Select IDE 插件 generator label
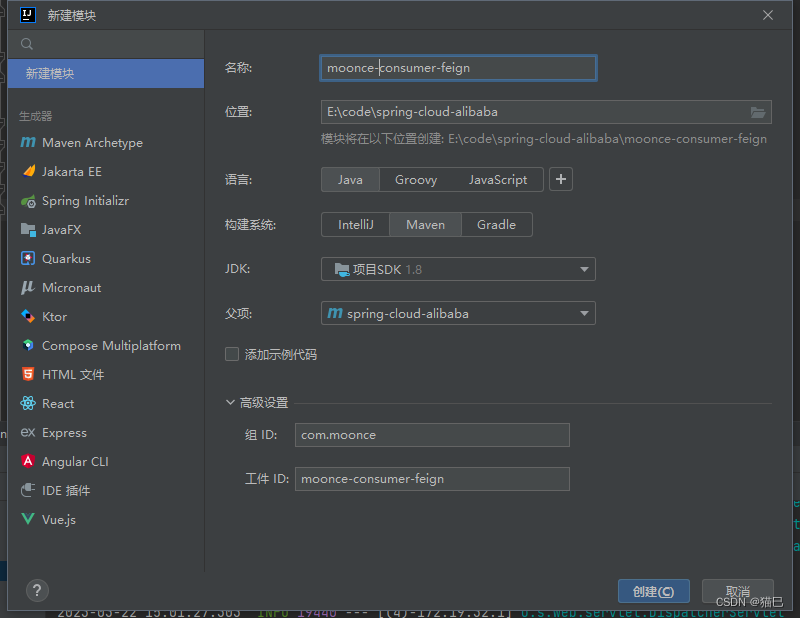The width and height of the screenshot is (800, 618). (66, 491)
